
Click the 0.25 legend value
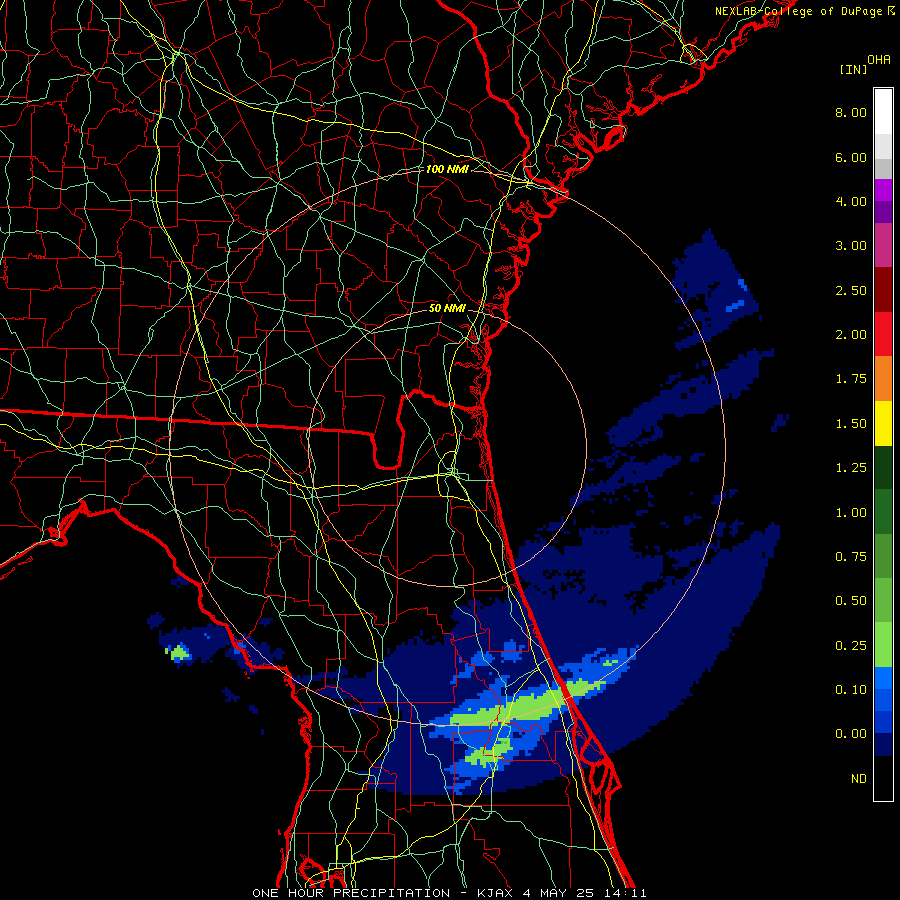[851, 646]
